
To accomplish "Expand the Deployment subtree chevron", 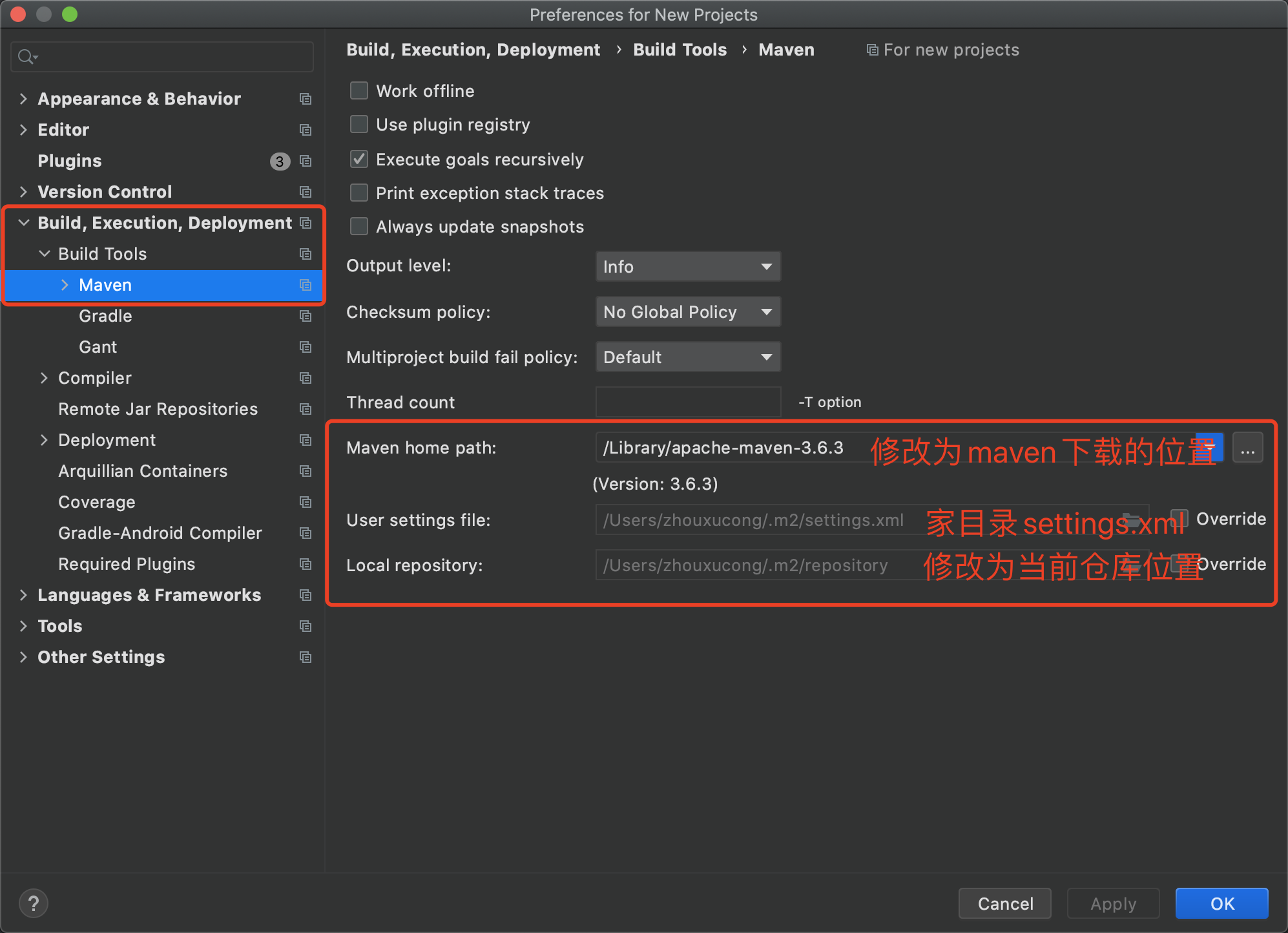I will (x=44, y=440).
